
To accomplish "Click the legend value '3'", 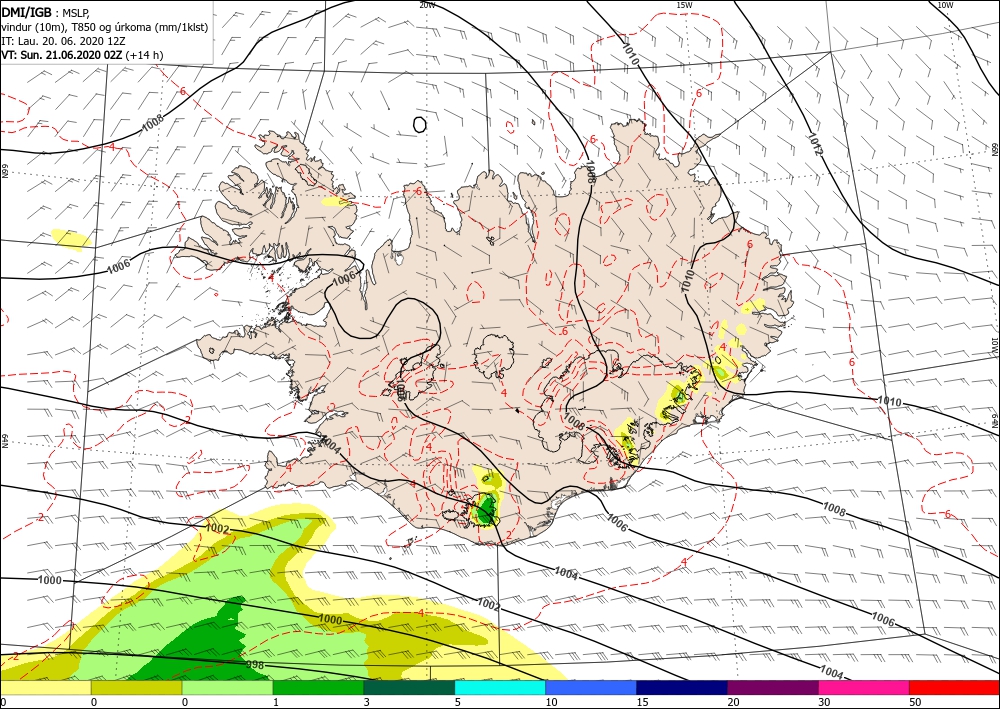I will pyautogui.click(x=367, y=702).
